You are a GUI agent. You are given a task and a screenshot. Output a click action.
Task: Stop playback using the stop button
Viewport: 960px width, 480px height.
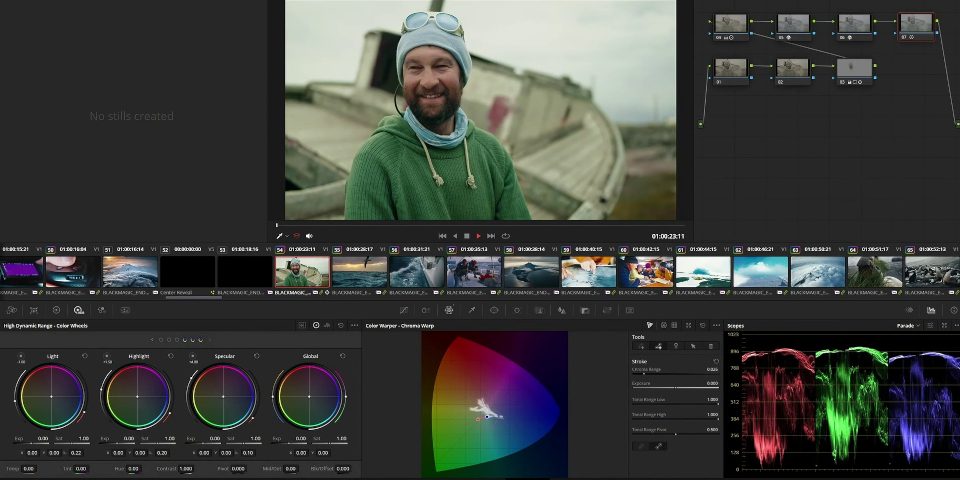[466, 236]
